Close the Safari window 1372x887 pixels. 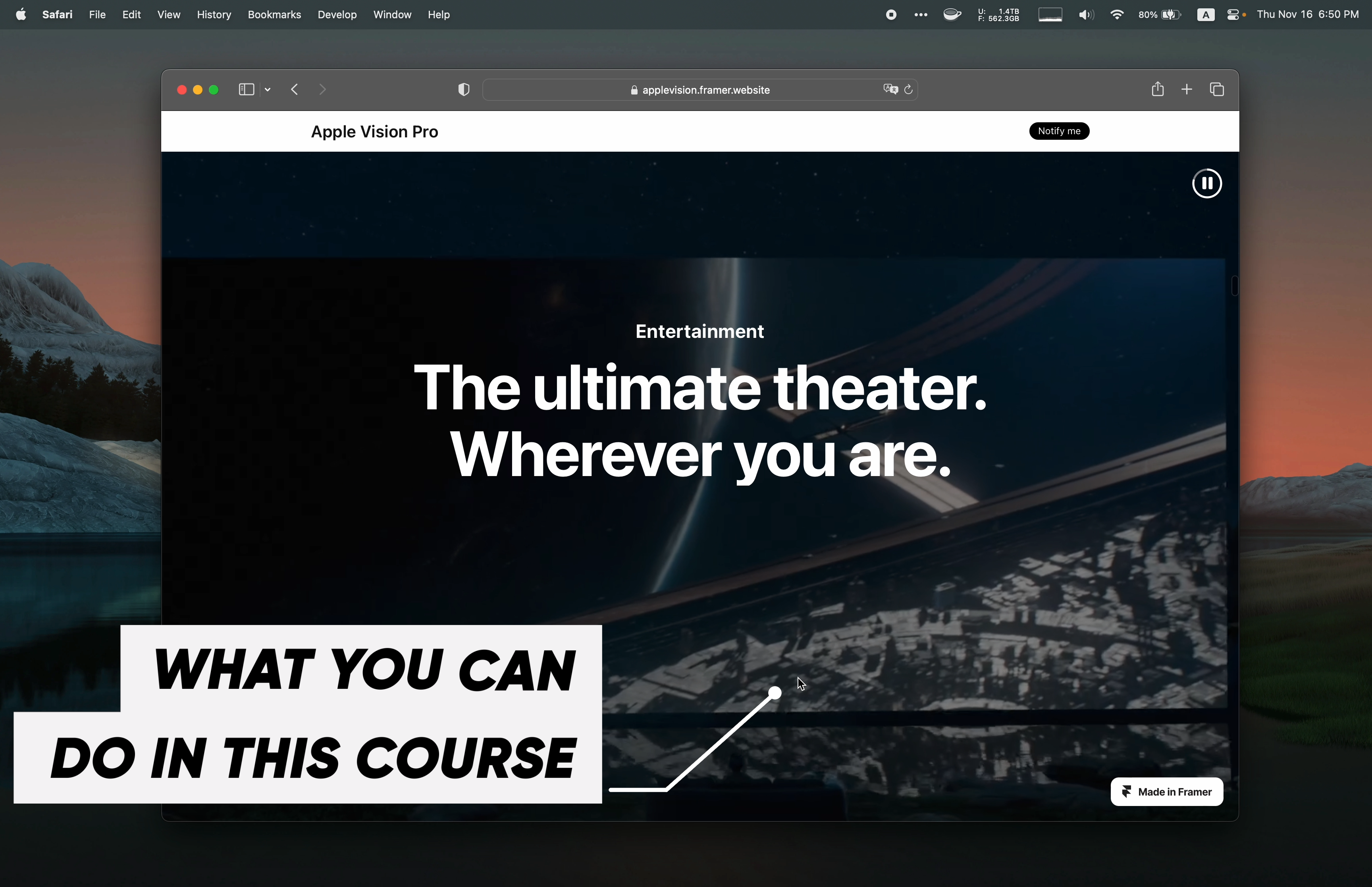pos(181,89)
